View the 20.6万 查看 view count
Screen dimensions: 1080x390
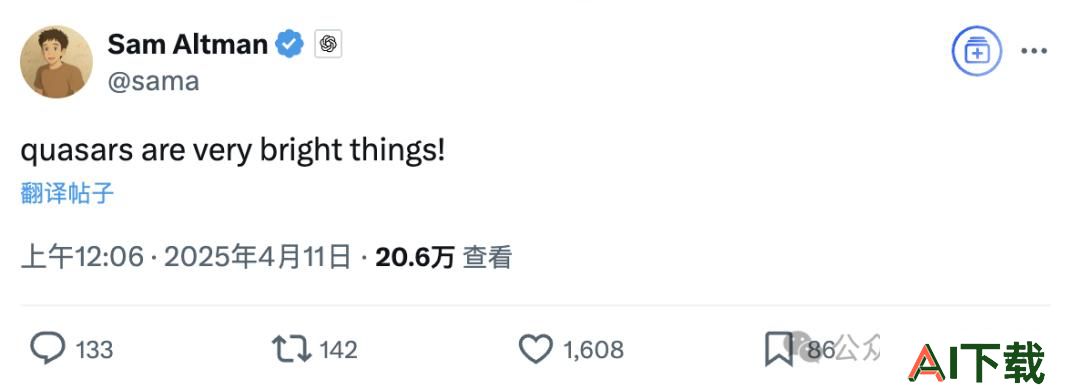tap(444, 258)
